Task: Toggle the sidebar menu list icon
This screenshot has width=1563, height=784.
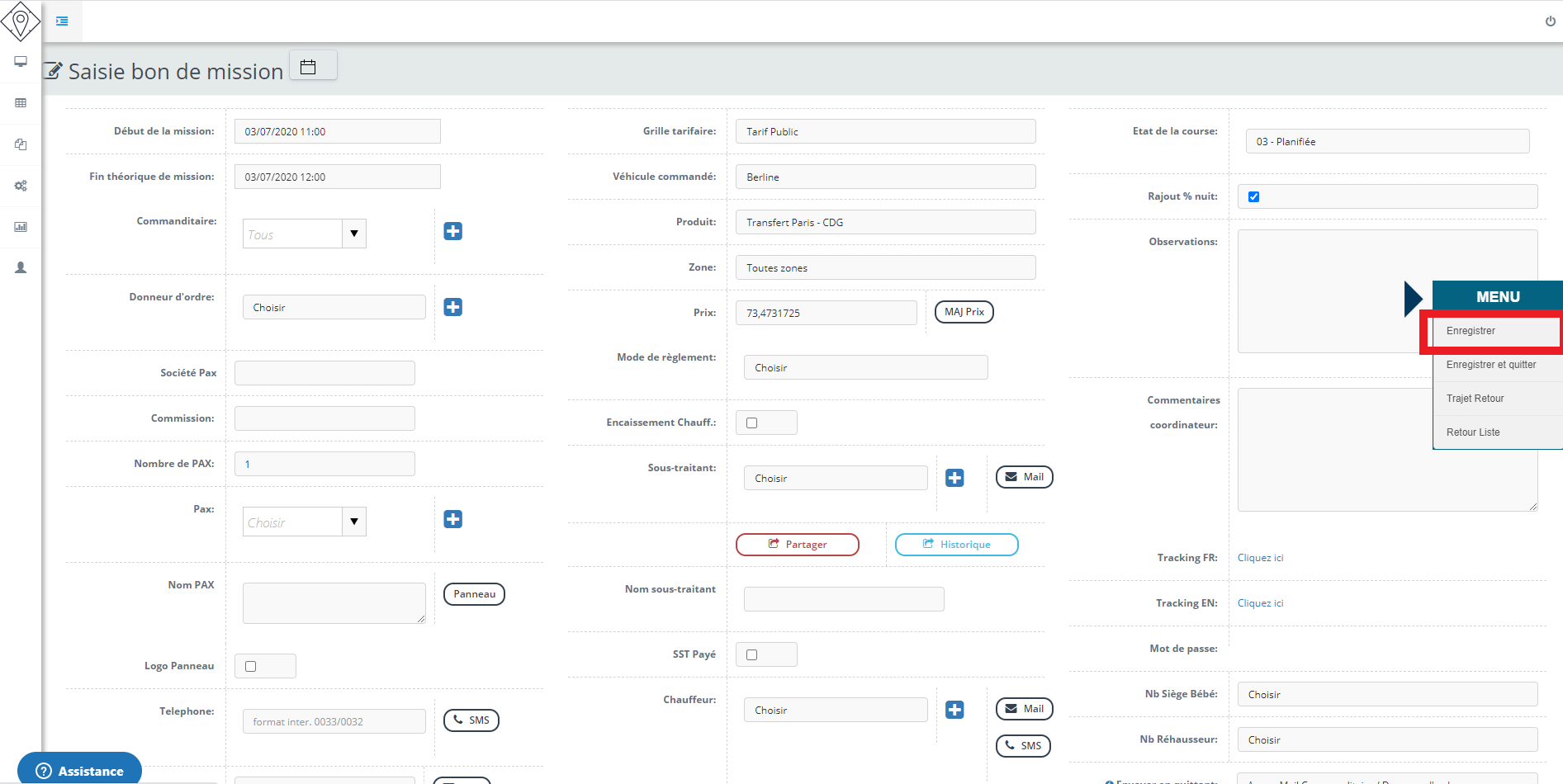Action: point(62,21)
